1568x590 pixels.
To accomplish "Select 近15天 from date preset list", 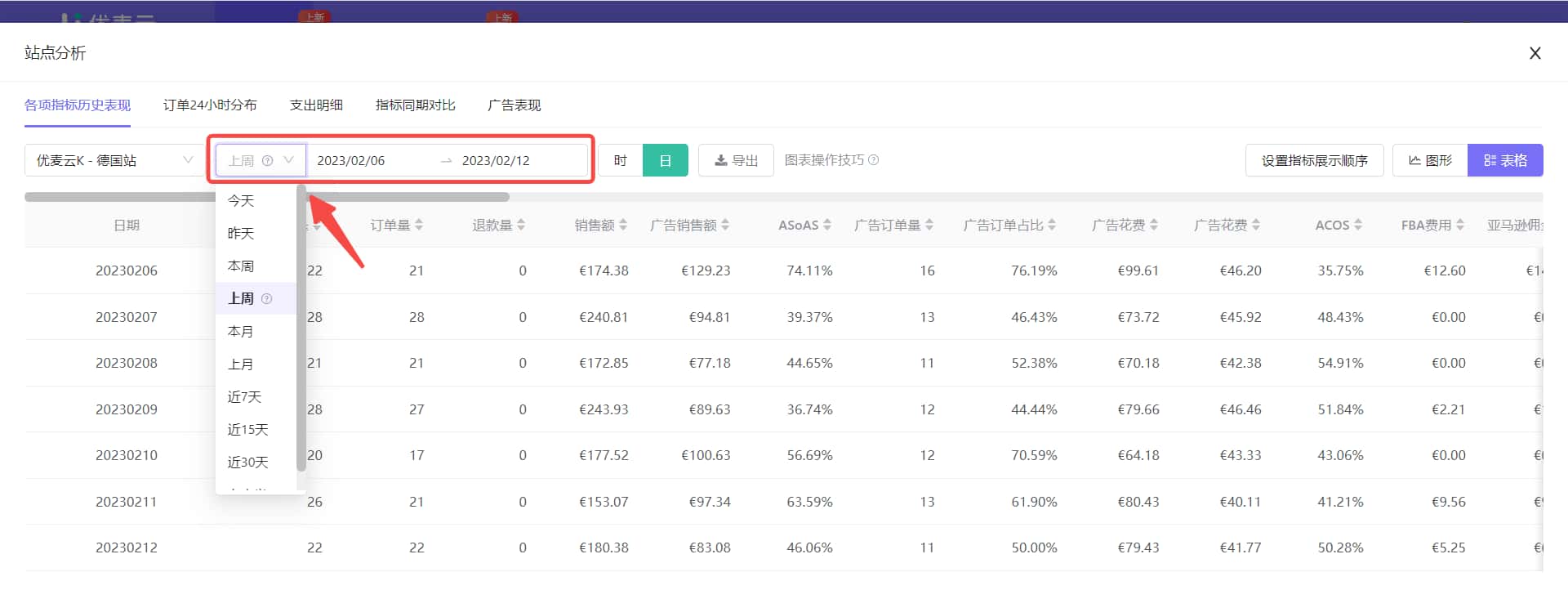I will (256, 430).
